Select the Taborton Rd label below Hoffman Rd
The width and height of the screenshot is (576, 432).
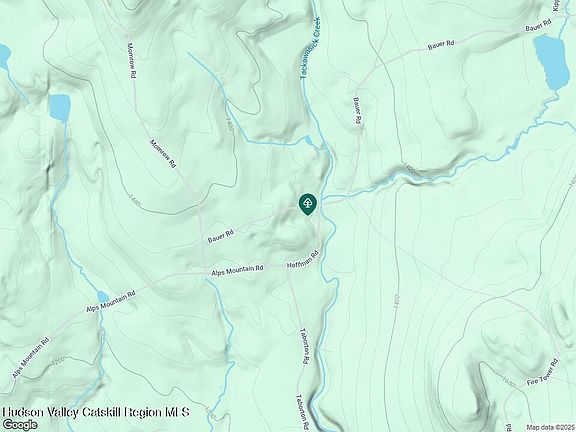click(305, 346)
